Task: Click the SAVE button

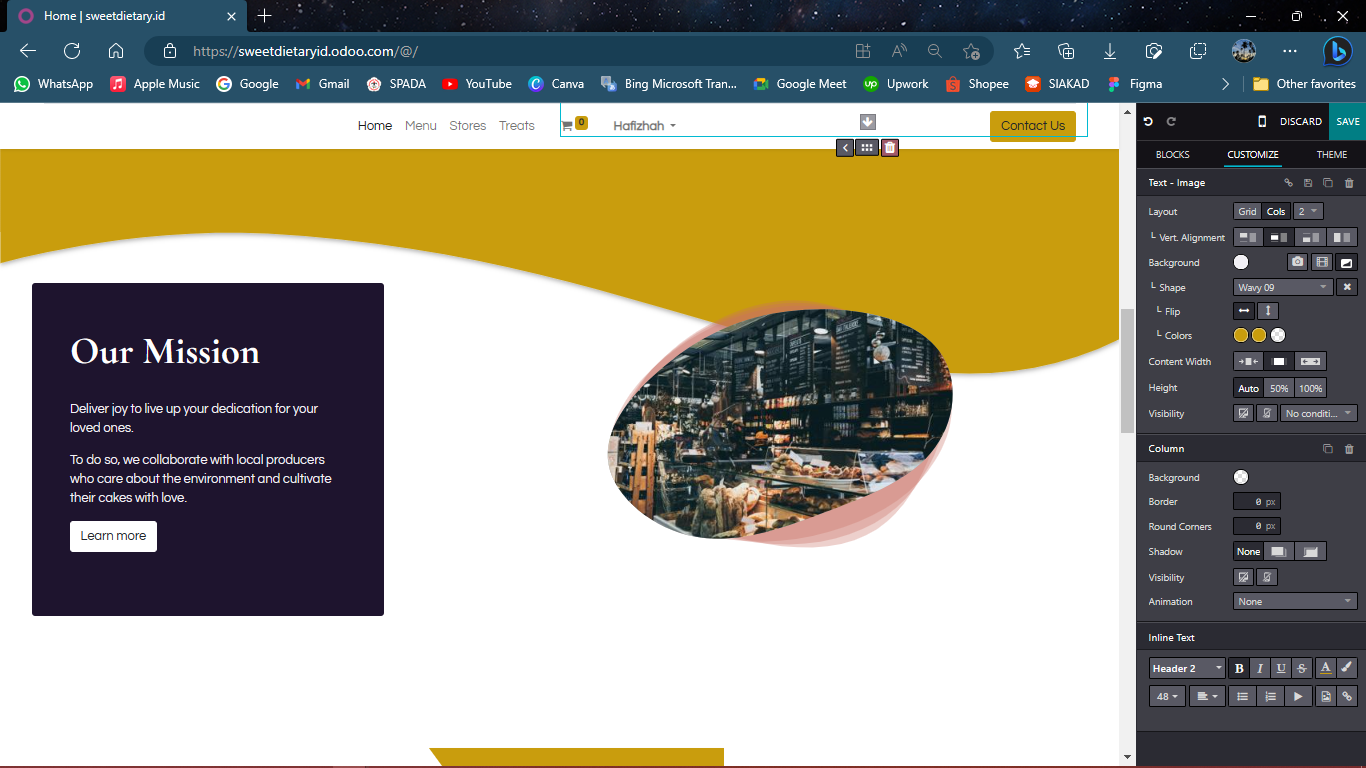Action: click(x=1348, y=121)
